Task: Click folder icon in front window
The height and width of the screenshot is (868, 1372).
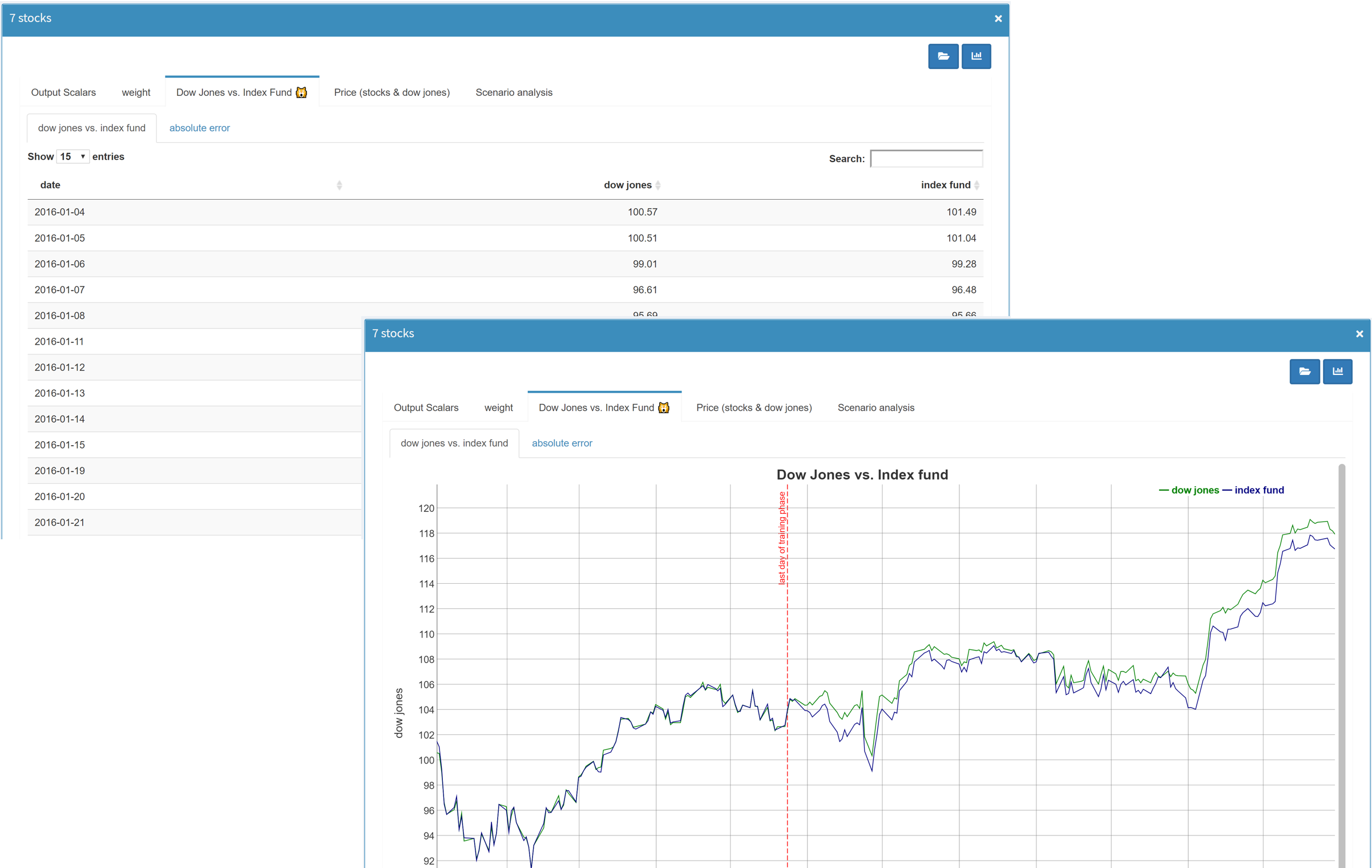Action: [1304, 372]
